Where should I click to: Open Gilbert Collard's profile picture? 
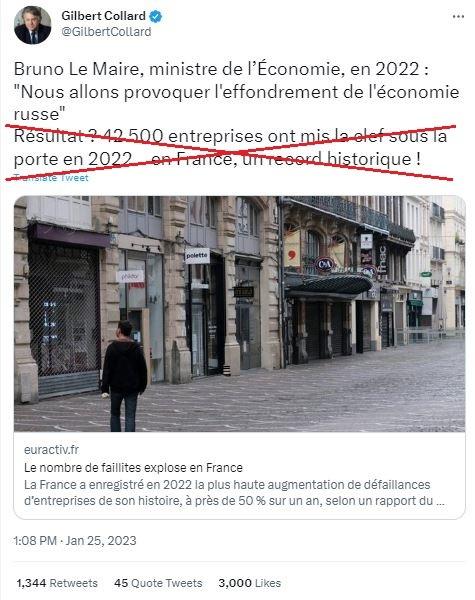(32, 25)
